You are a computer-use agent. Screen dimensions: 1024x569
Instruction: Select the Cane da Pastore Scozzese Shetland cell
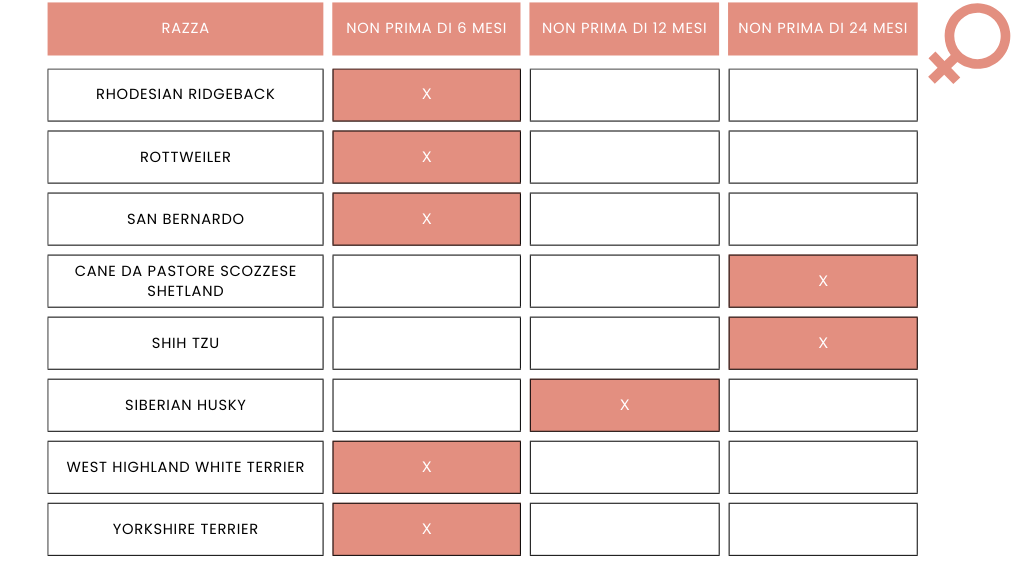point(185,281)
